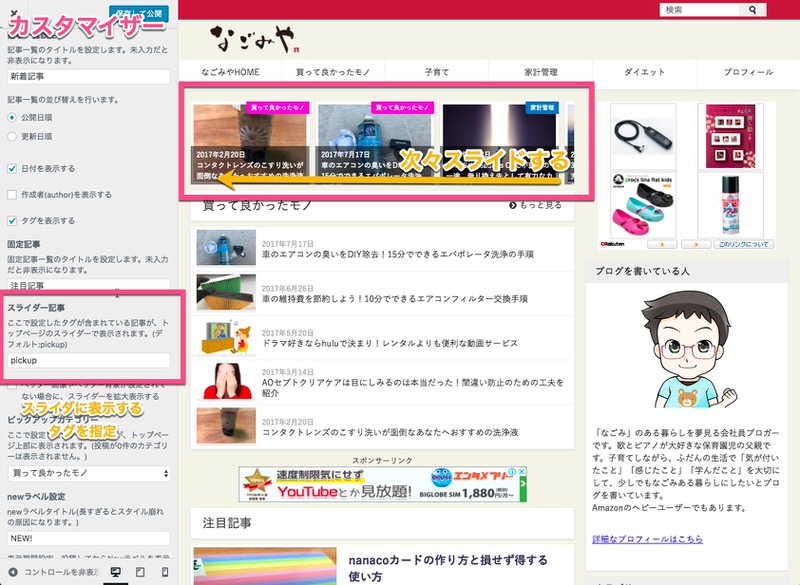Select the 公開日順 radio button

[x=12, y=118]
